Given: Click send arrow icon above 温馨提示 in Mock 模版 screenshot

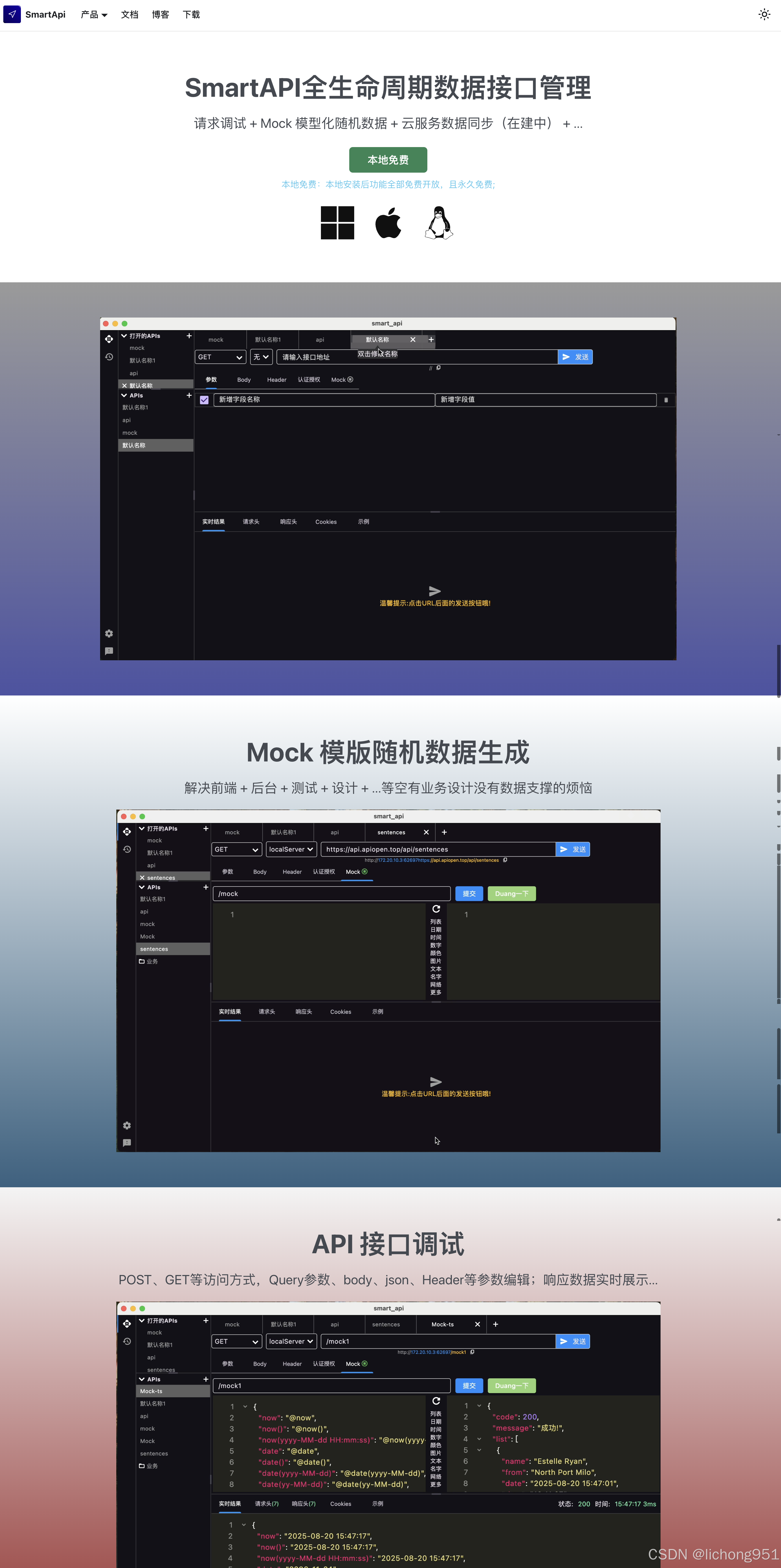Looking at the screenshot, I should click(436, 1082).
